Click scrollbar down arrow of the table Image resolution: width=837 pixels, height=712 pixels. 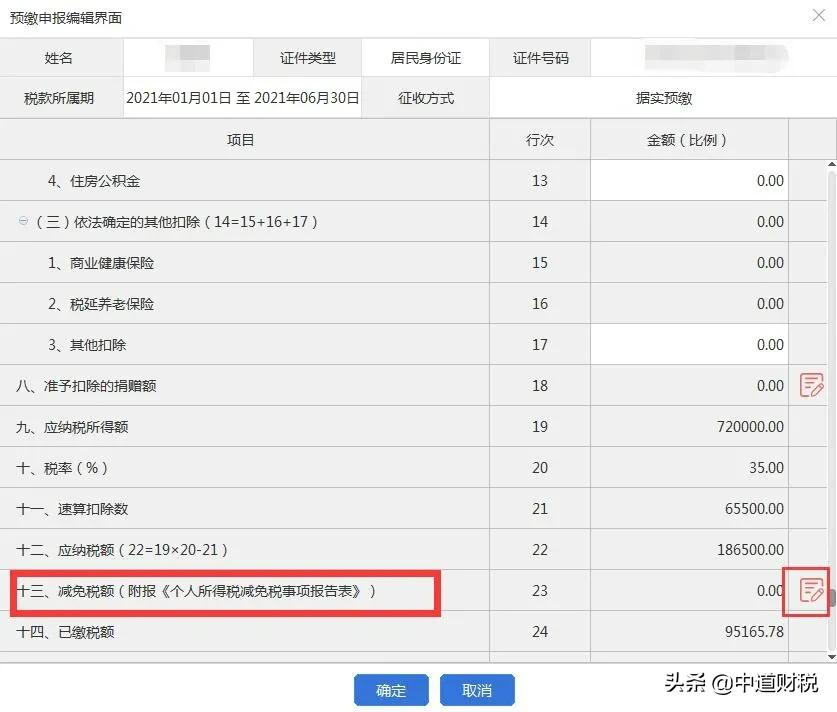(832, 656)
